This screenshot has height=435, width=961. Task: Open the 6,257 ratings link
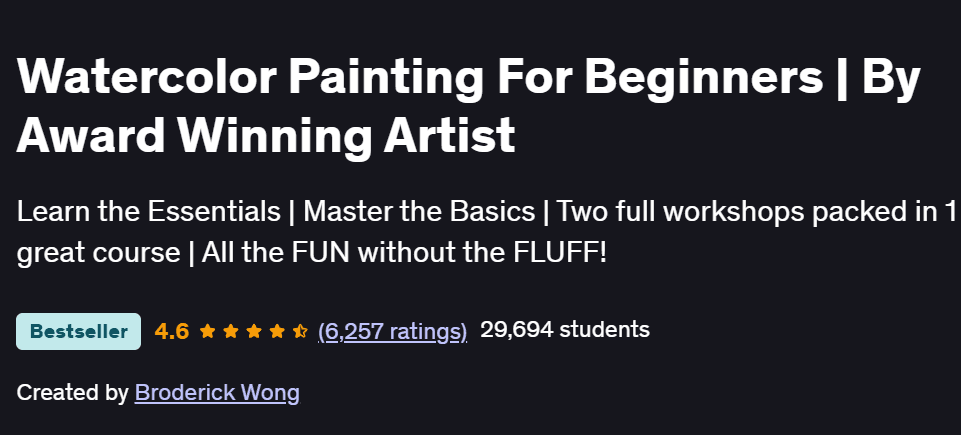[393, 331]
